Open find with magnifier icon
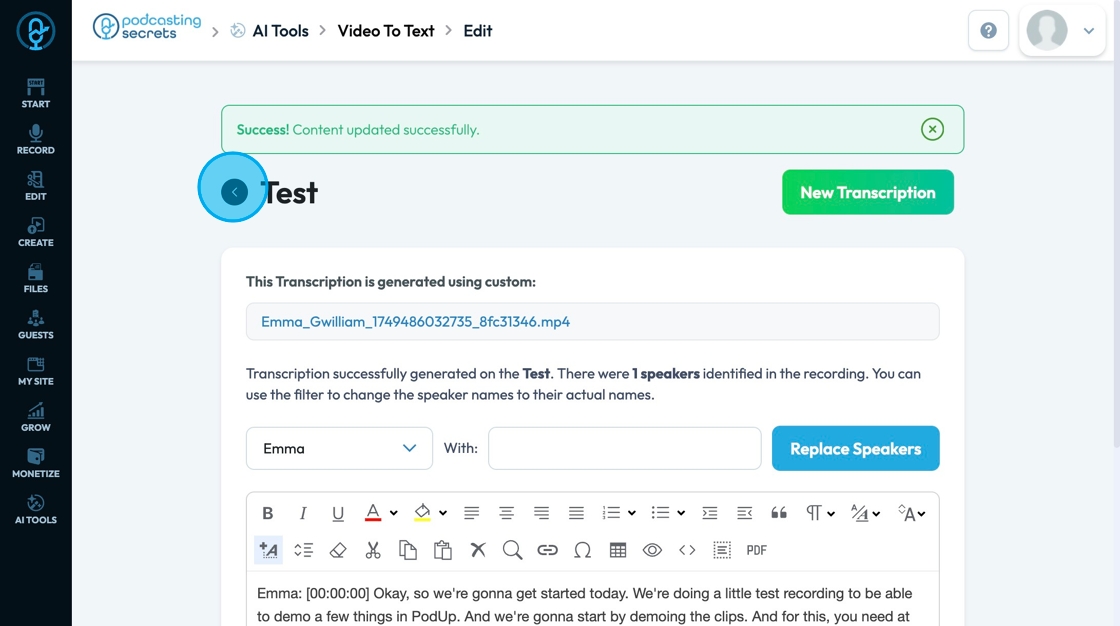Viewport: 1120px width, 626px height. point(512,550)
